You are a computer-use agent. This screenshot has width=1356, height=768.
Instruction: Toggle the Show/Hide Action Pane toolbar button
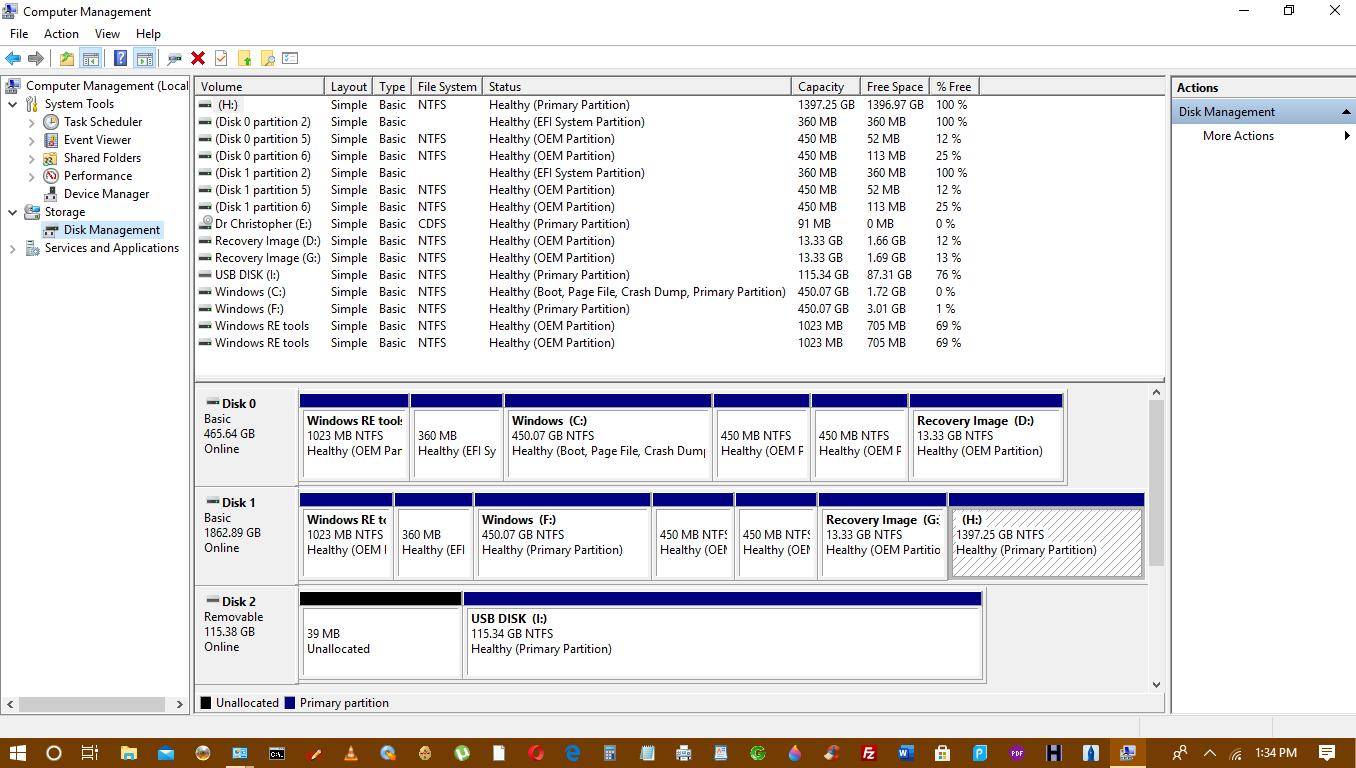tap(144, 58)
